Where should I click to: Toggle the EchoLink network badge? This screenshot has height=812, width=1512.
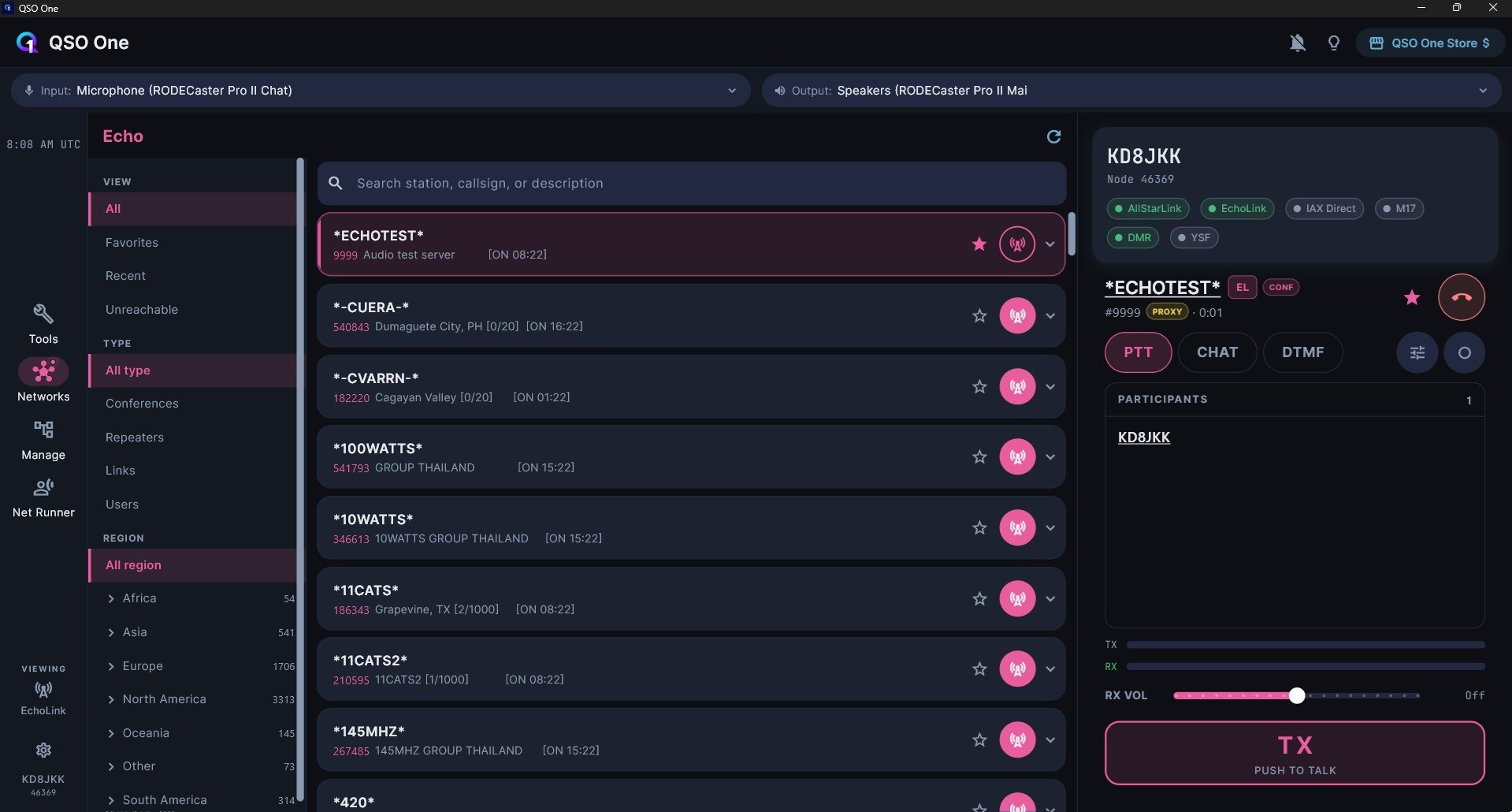(1237, 209)
